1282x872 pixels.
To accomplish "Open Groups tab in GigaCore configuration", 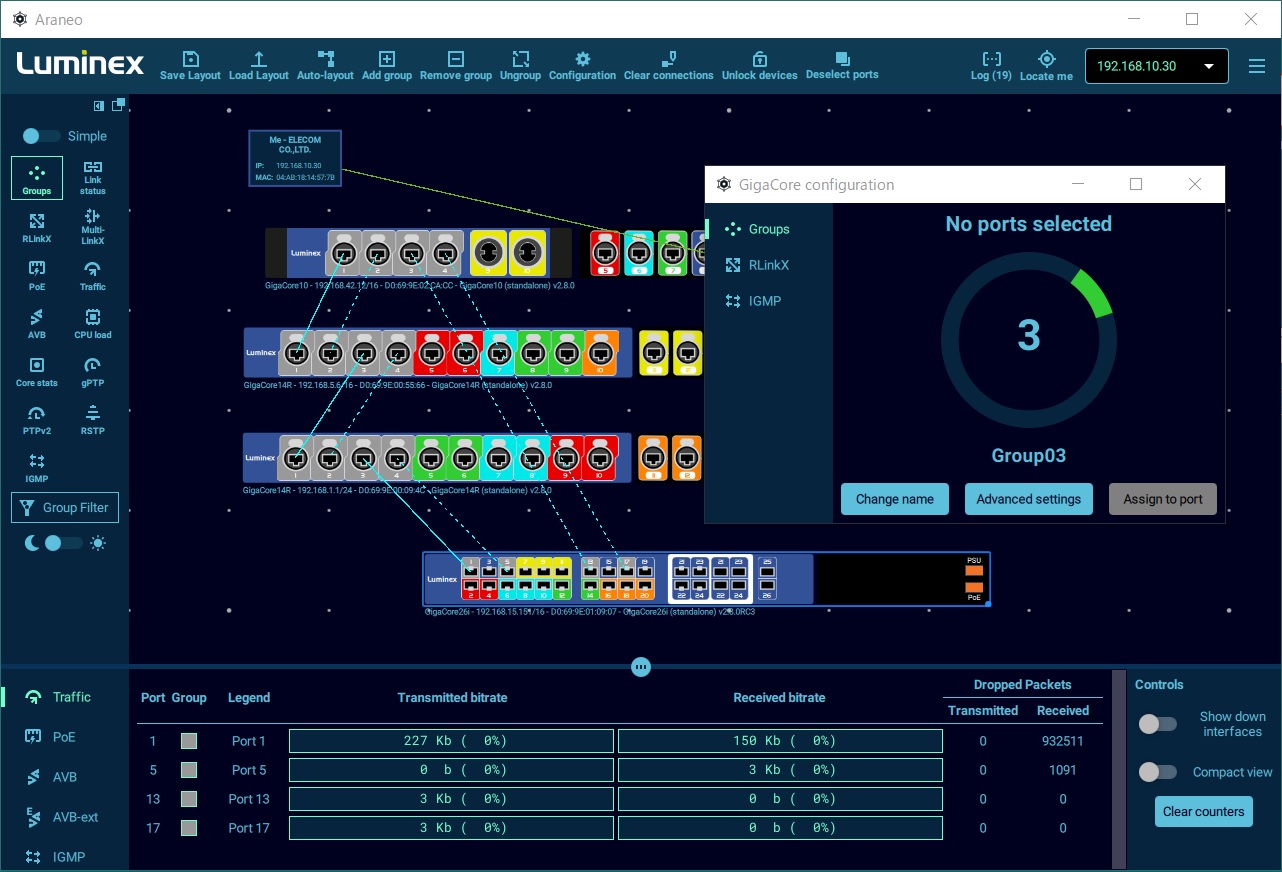I will pos(768,229).
